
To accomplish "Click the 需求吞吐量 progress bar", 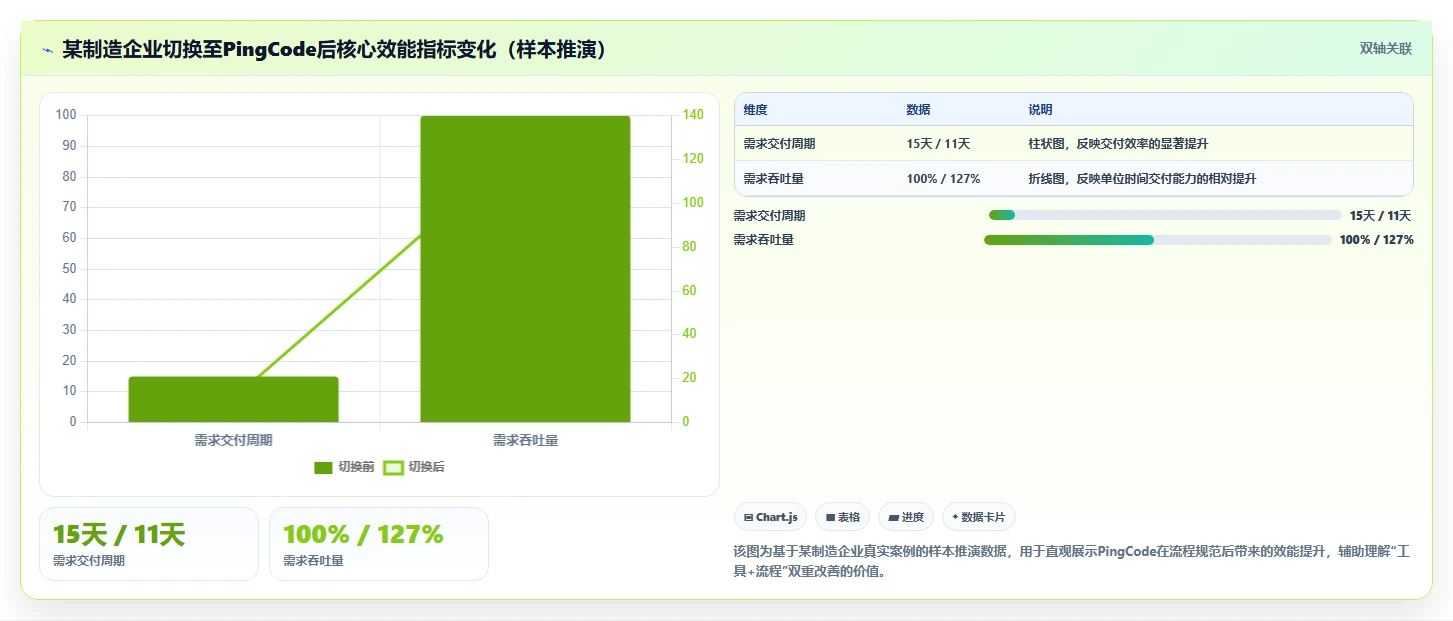I will [x=1158, y=240].
